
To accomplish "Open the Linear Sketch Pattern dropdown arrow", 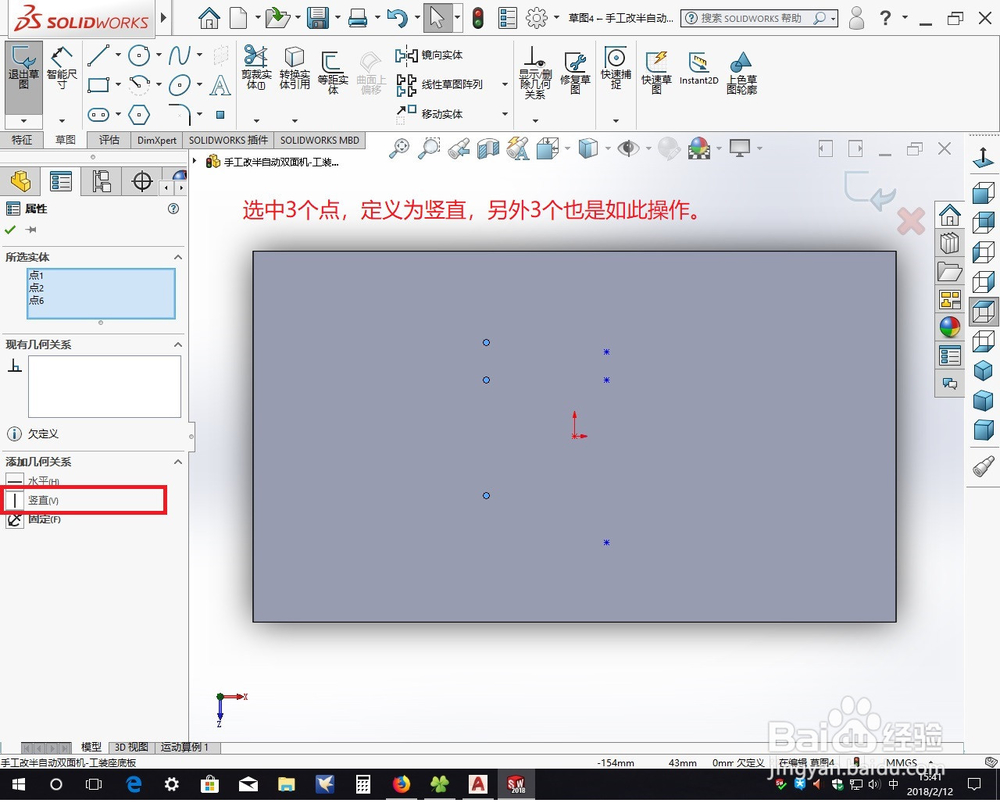I will pos(504,84).
